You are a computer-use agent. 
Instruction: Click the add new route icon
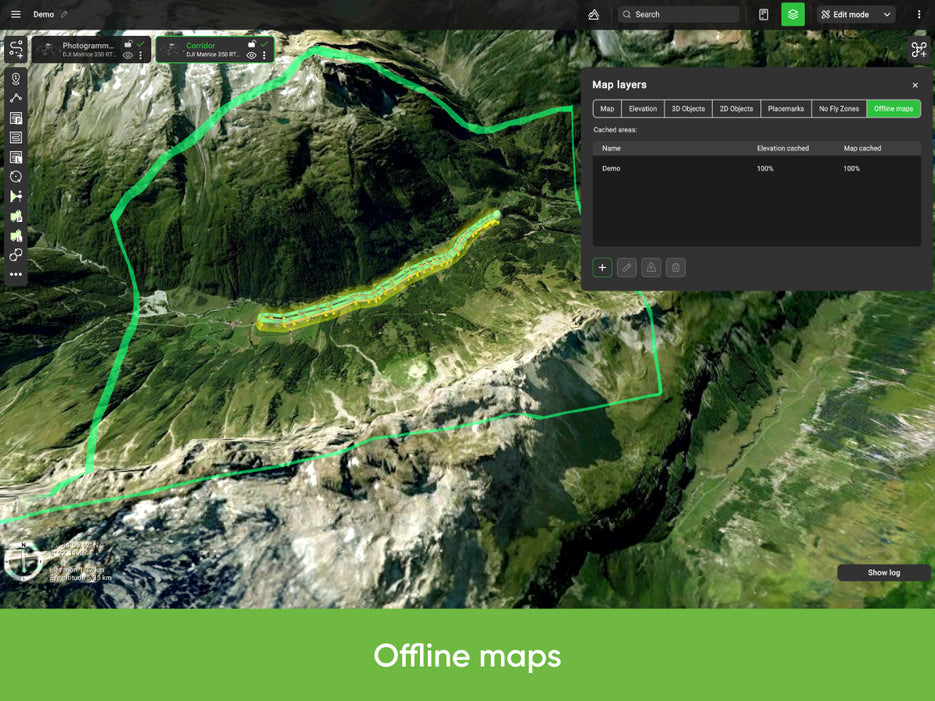(x=16, y=50)
